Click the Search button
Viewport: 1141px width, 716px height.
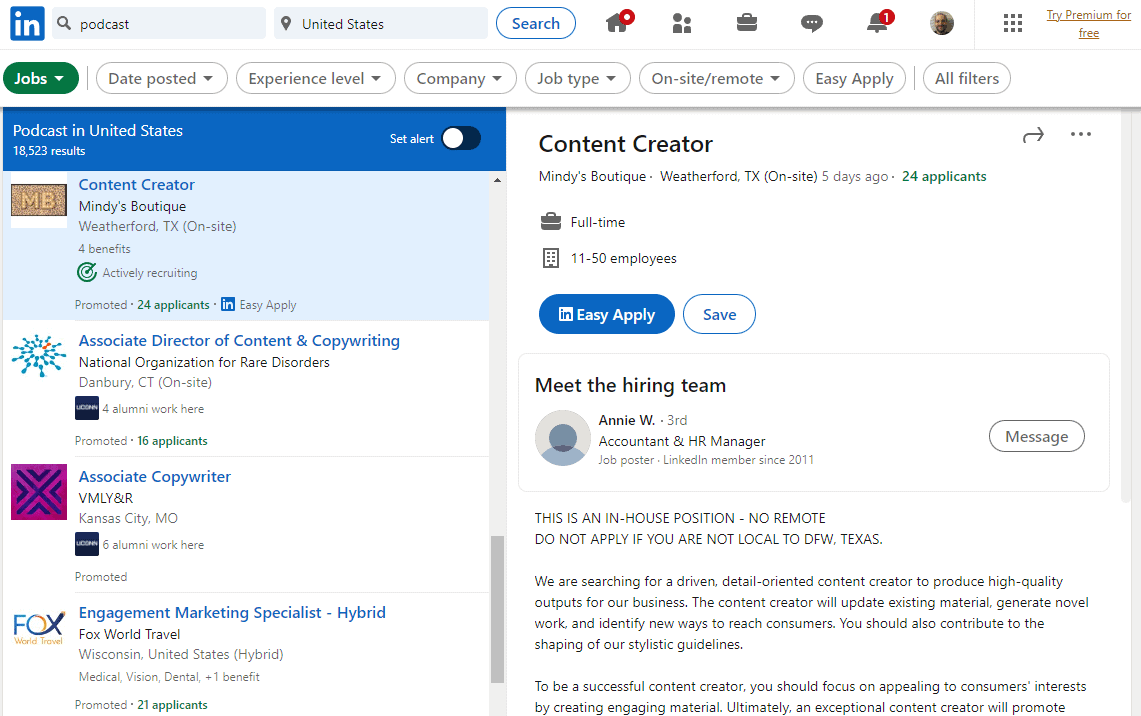coord(536,23)
